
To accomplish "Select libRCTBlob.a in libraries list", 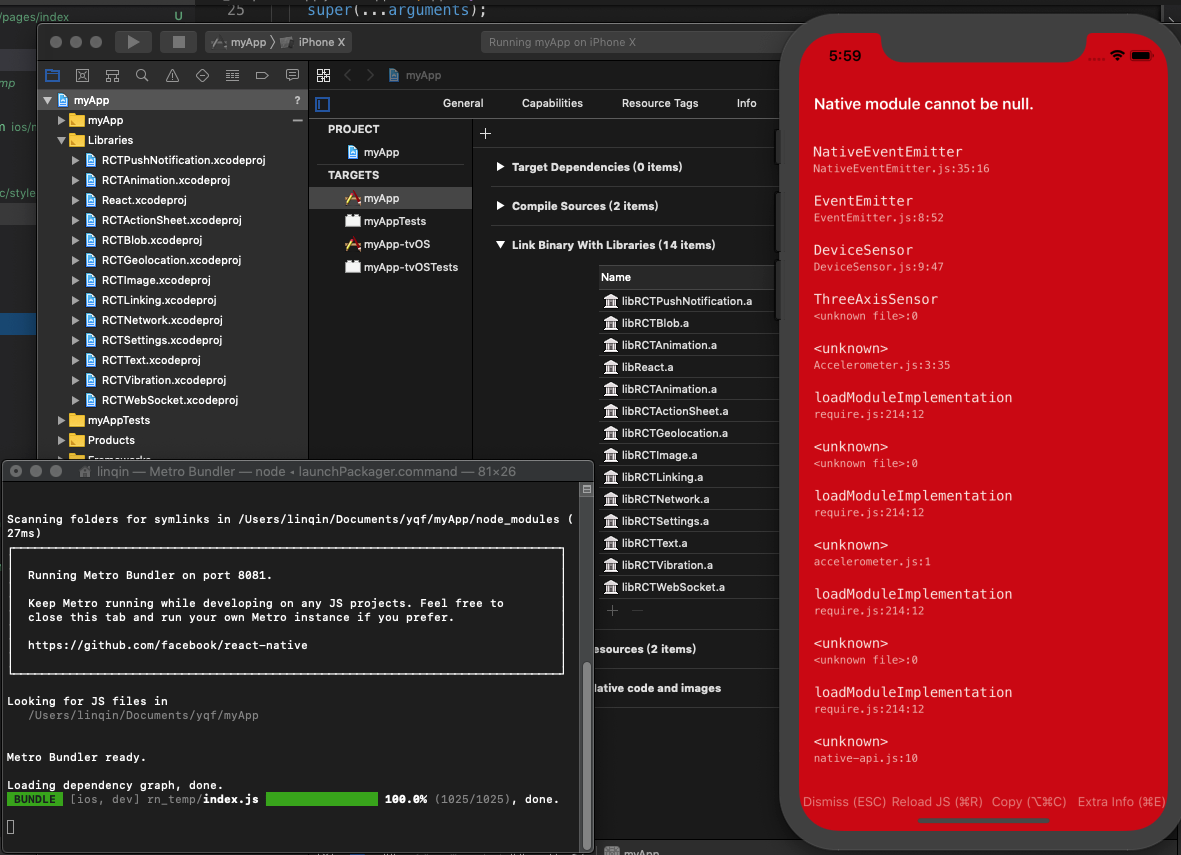I will click(688, 323).
